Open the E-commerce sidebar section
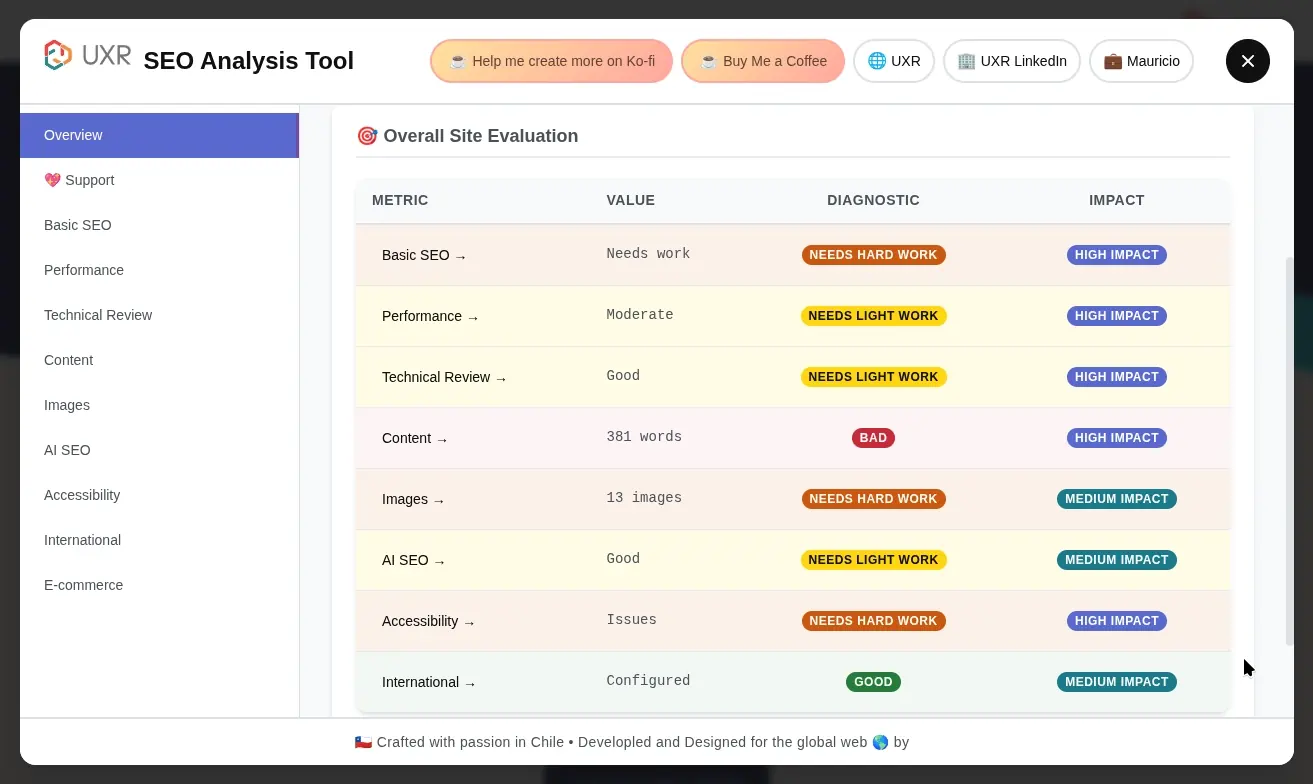The width and height of the screenshot is (1313, 784). (x=84, y=585)
